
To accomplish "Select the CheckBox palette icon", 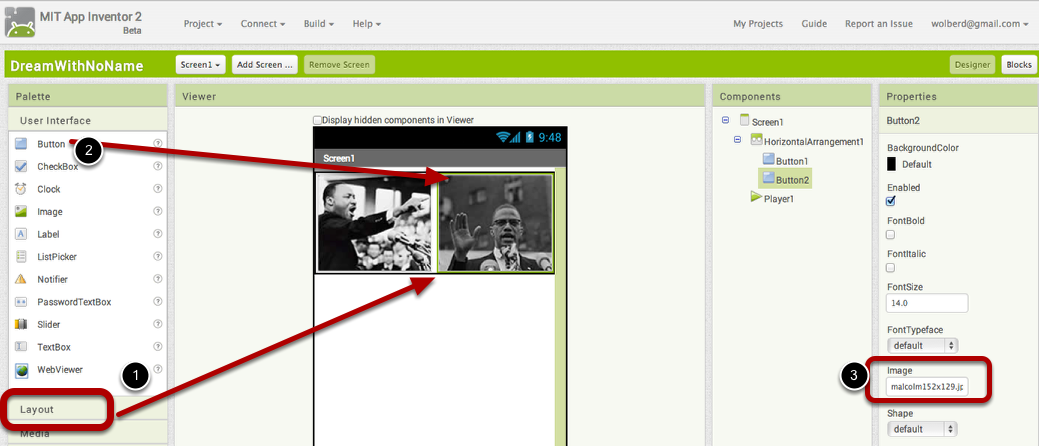I will pos(21,166).
